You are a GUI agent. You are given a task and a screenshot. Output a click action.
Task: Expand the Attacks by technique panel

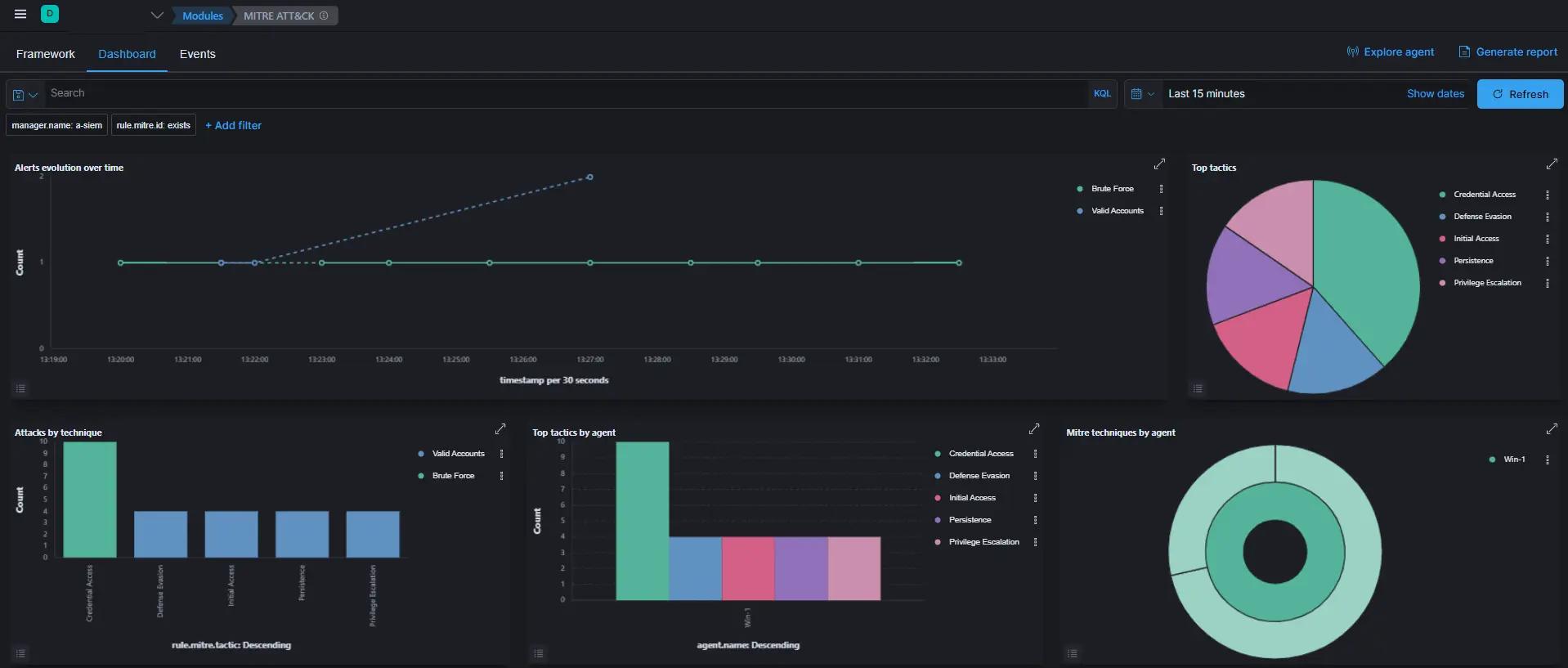click(x=500, y=429)
